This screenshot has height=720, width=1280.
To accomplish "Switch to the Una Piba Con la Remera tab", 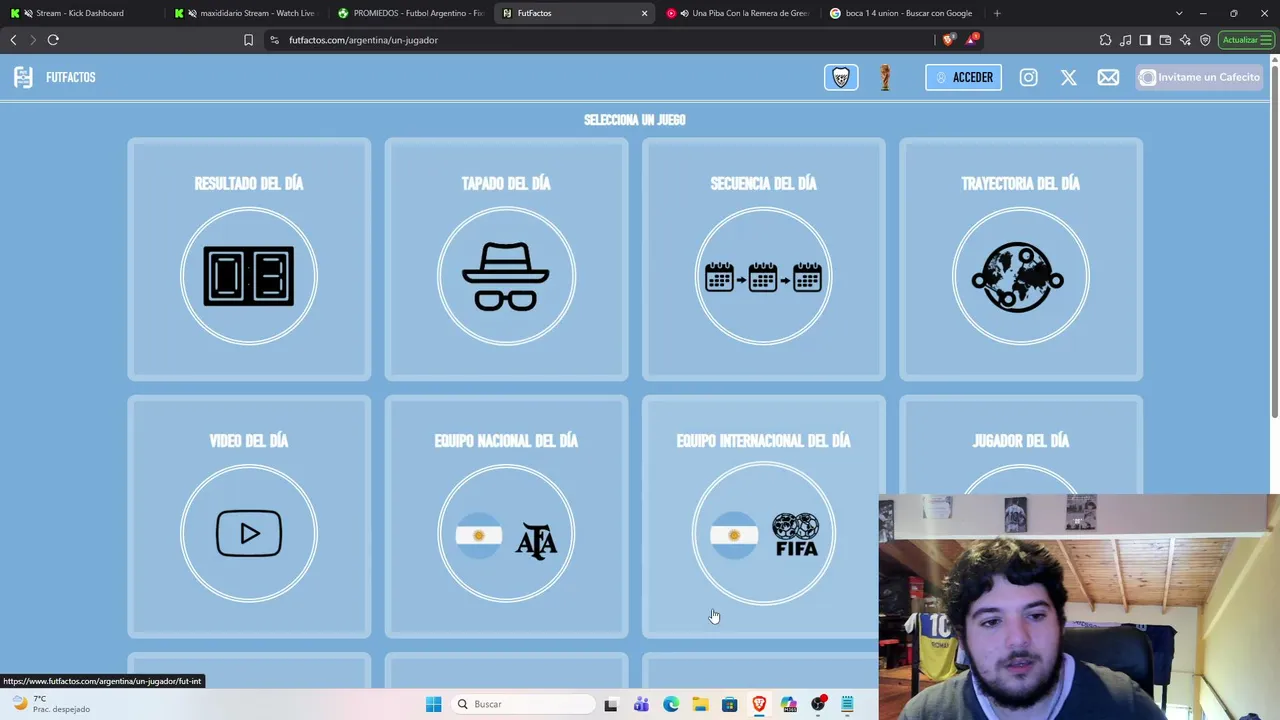I will 740,13.
